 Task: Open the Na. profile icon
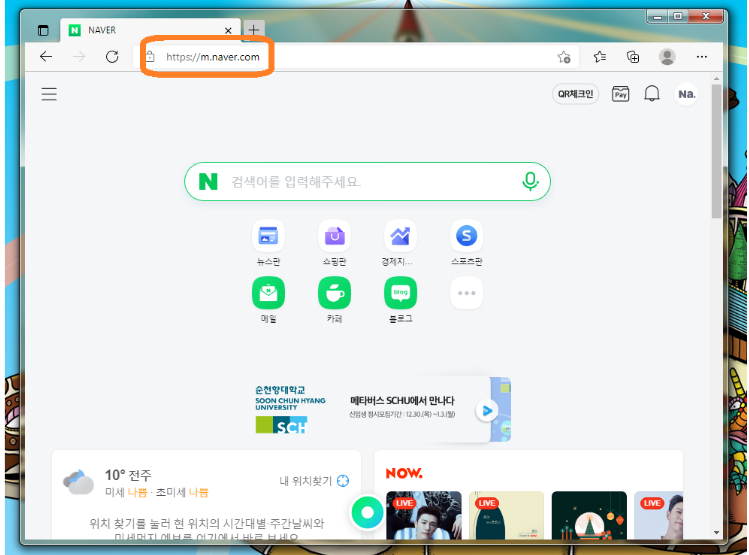686,94
